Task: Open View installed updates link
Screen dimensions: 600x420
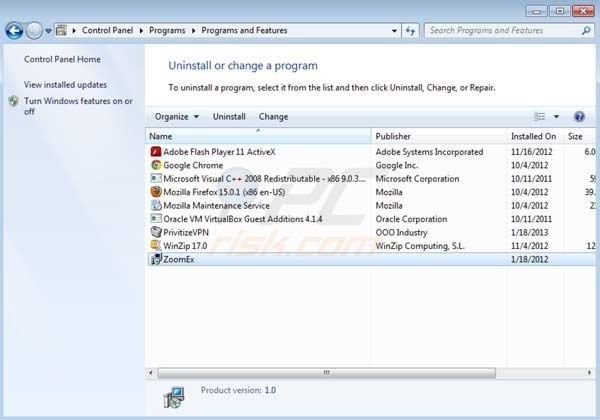Action: [65, 85]
